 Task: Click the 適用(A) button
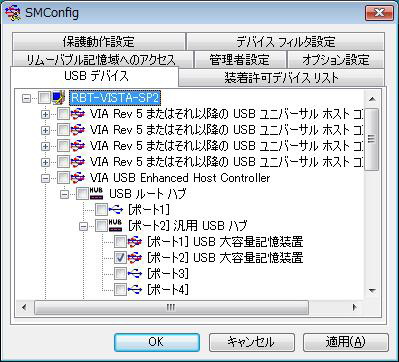pyautogui.click(x=346, y=342)
